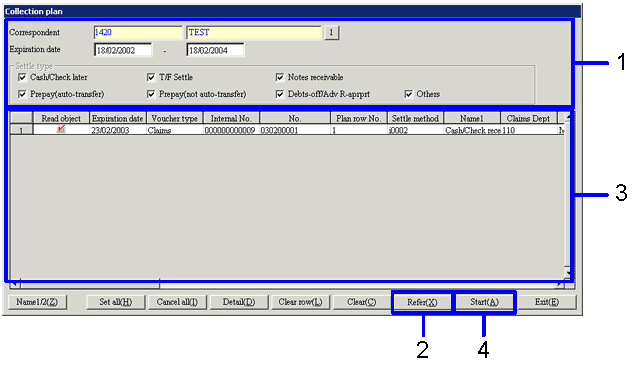Click the end Expiration date 18/02/2004 field
The width and height of the screenshot is (639, 367).
pos(215,50)
